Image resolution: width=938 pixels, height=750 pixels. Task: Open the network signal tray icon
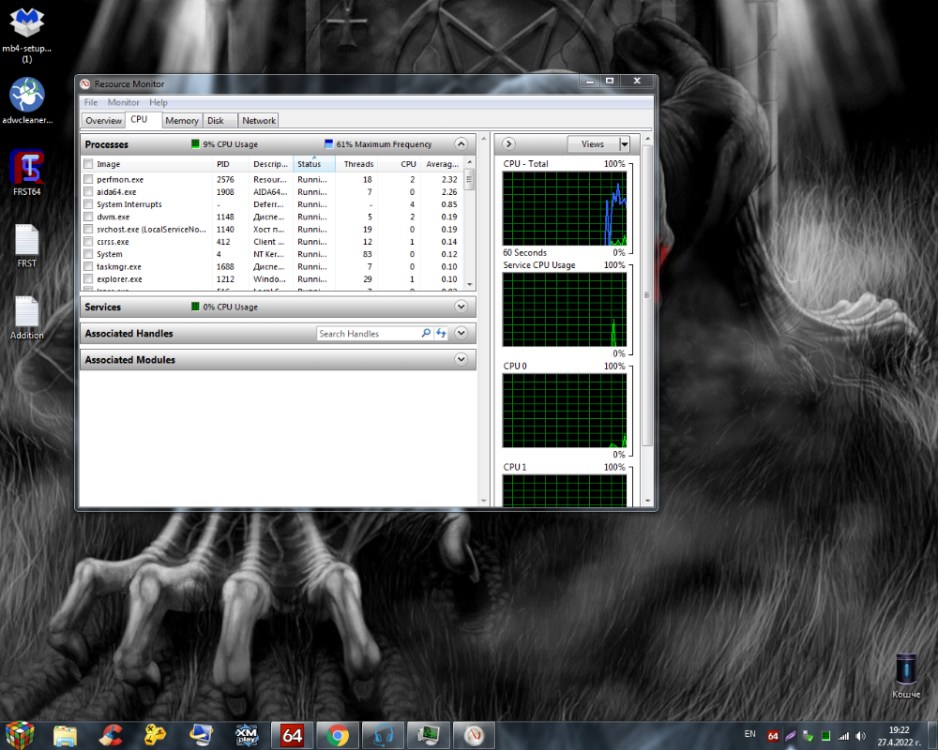843,736
